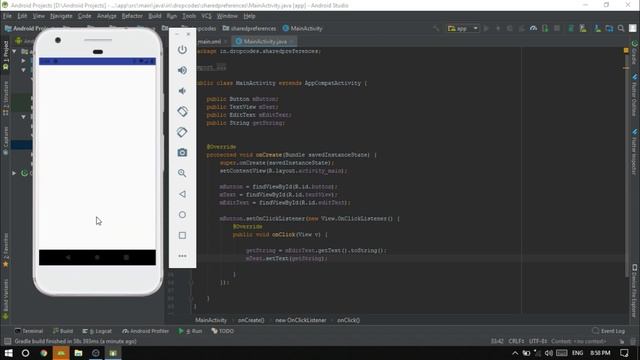Toggle the Favorites side tool window
This screenshot has height=360, width=640.
(5, 251)
